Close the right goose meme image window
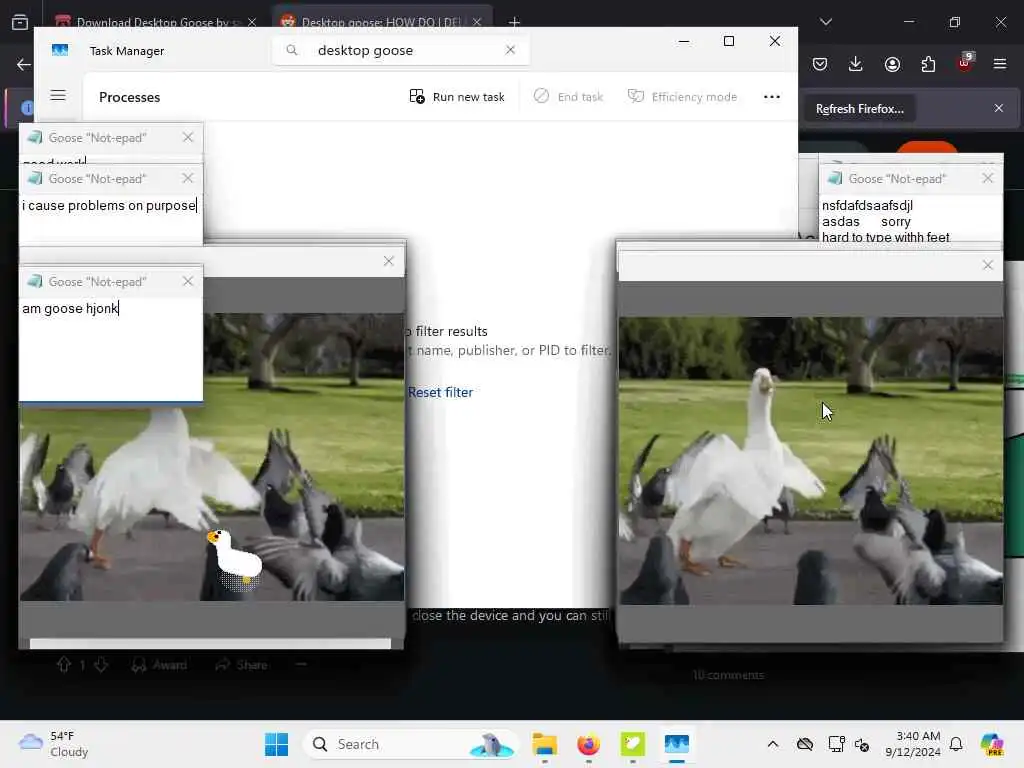Viewport: 1024px width, 768px height. 987,265
